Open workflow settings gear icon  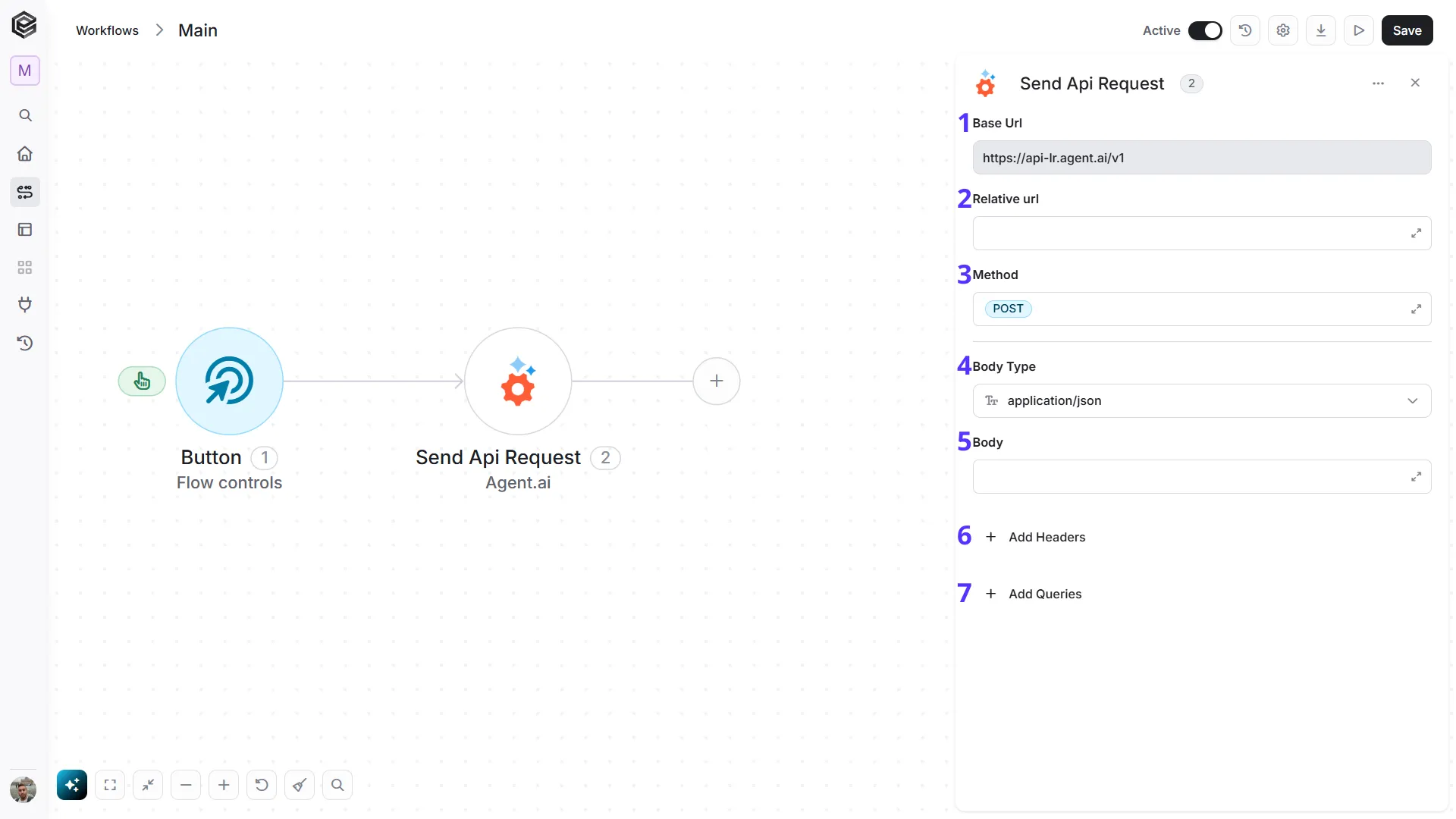(1283, 30)
